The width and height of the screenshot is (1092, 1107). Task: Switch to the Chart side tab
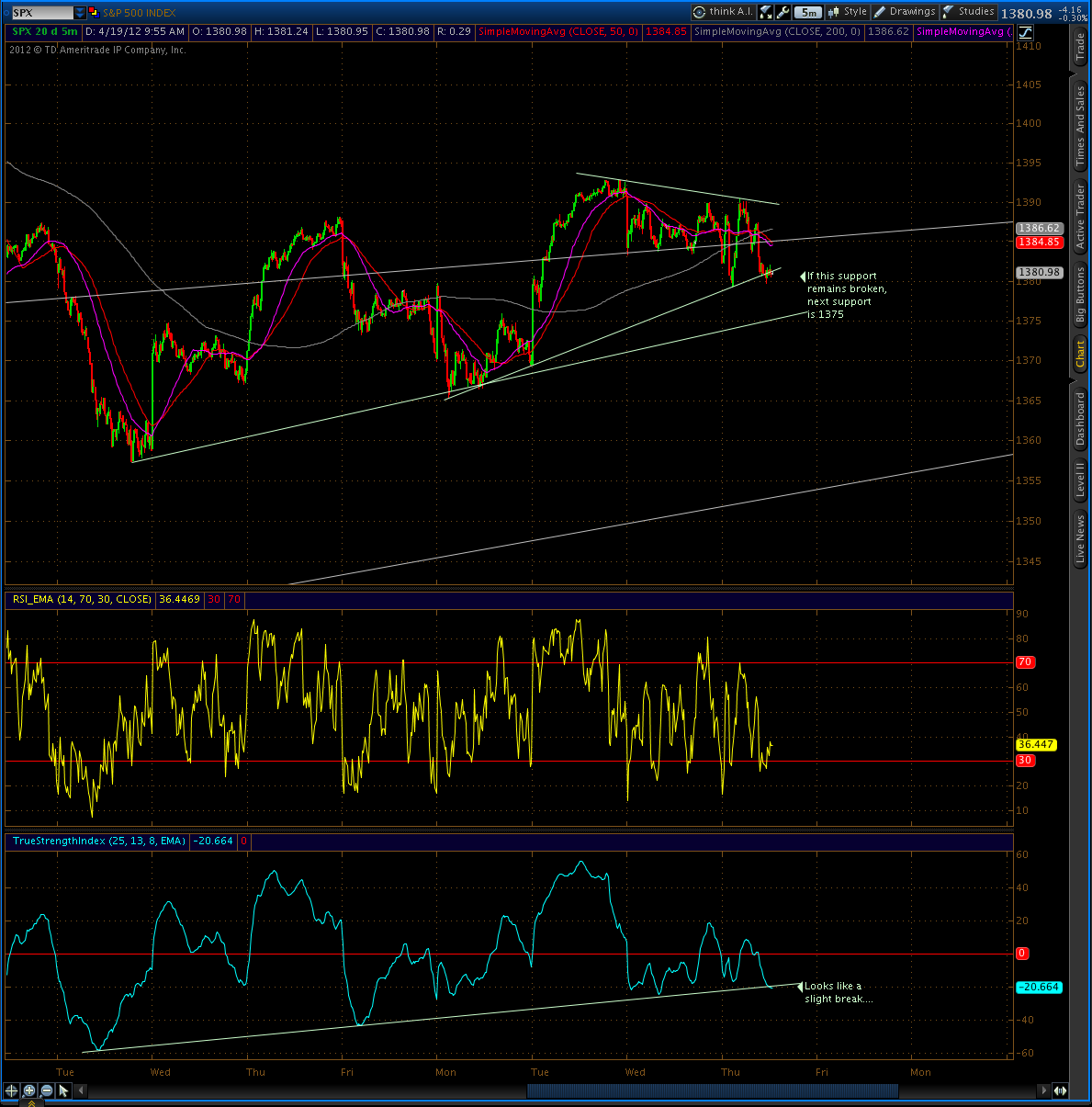(1080, 354)
